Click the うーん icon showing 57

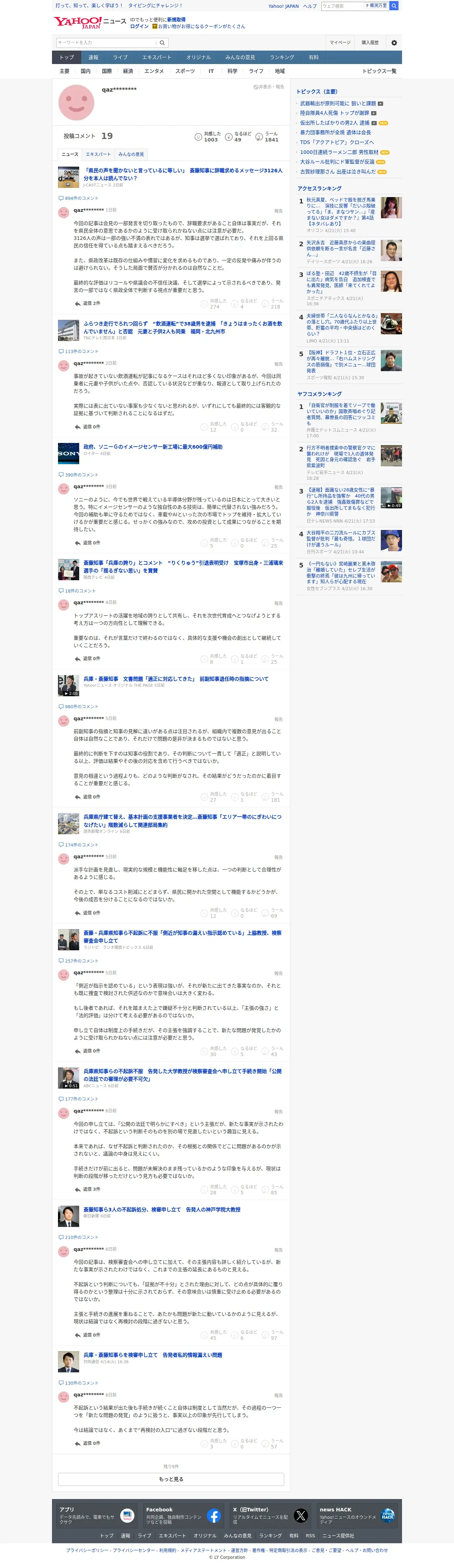pyautogui.click(x=265, y=1443)
